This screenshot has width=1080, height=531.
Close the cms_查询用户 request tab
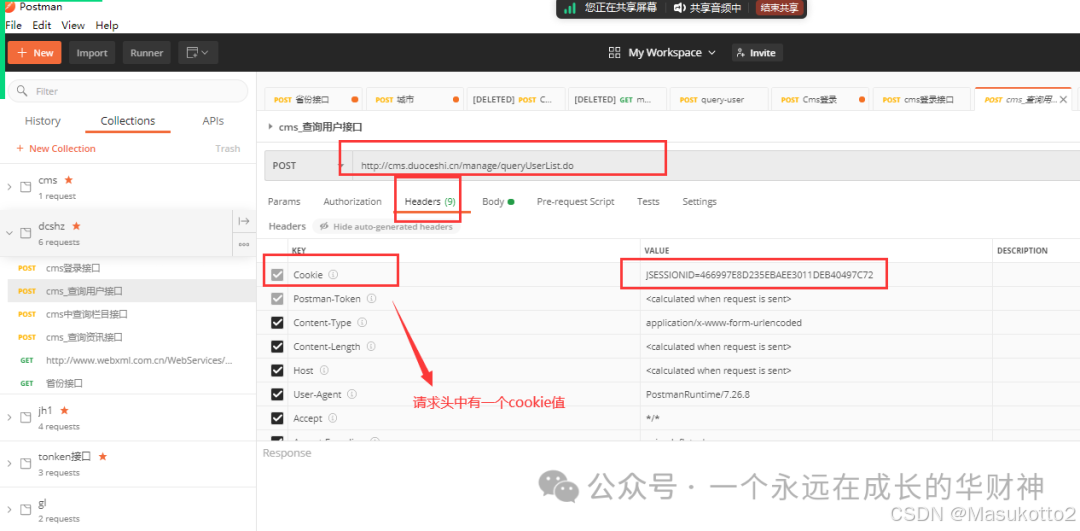tap(1063, 100)
